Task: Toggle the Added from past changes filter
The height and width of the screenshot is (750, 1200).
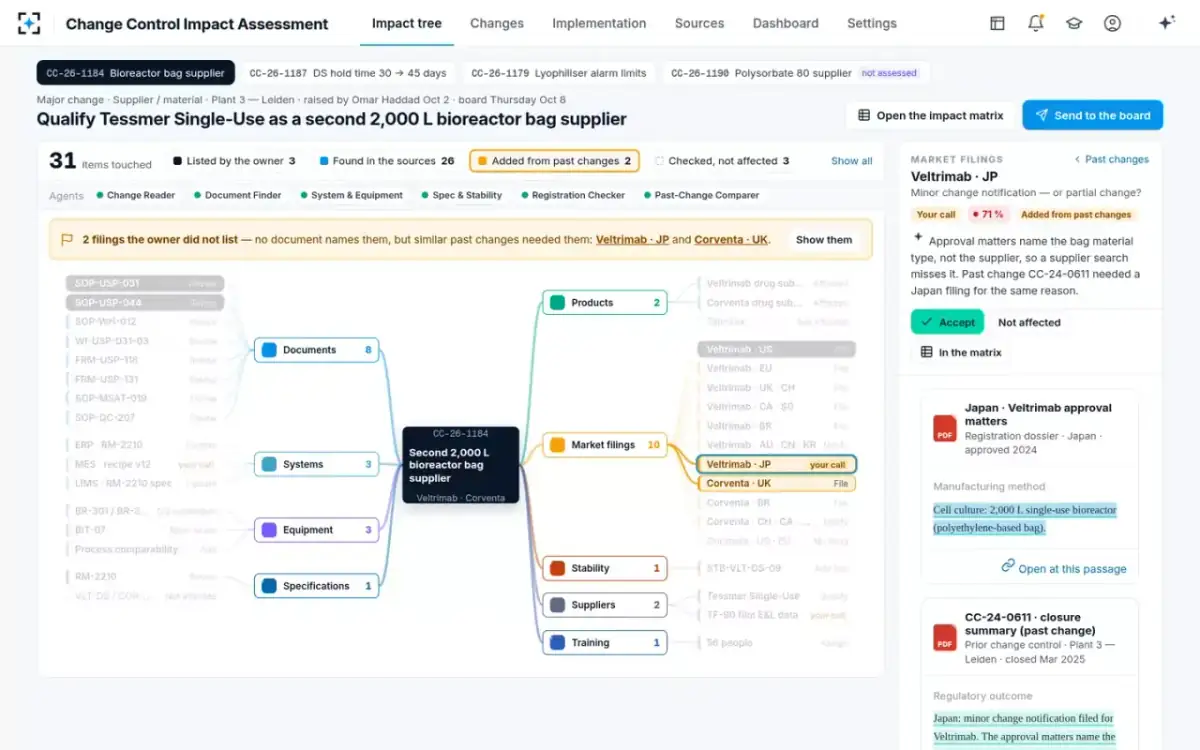Action: point(553,161)
